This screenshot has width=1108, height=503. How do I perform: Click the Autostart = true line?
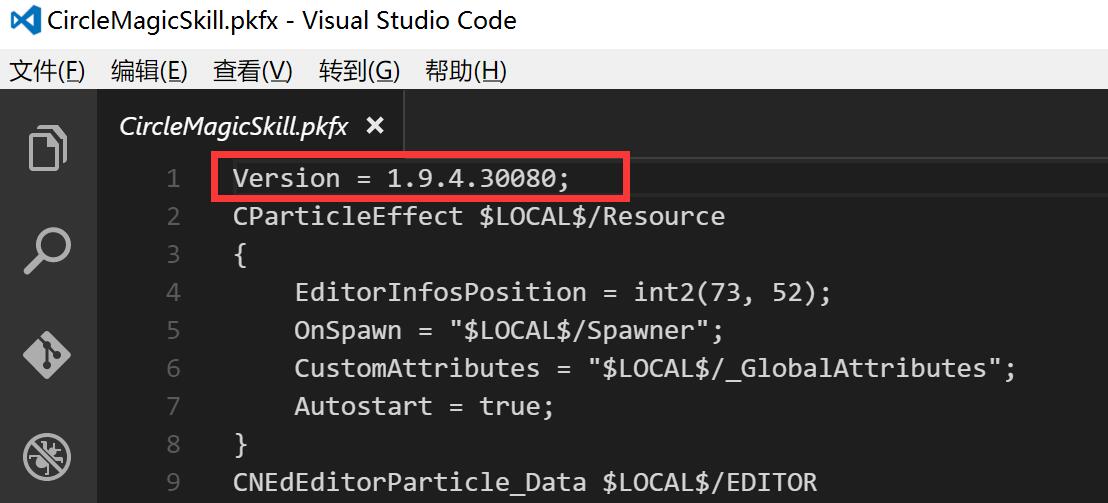(424, 407)
